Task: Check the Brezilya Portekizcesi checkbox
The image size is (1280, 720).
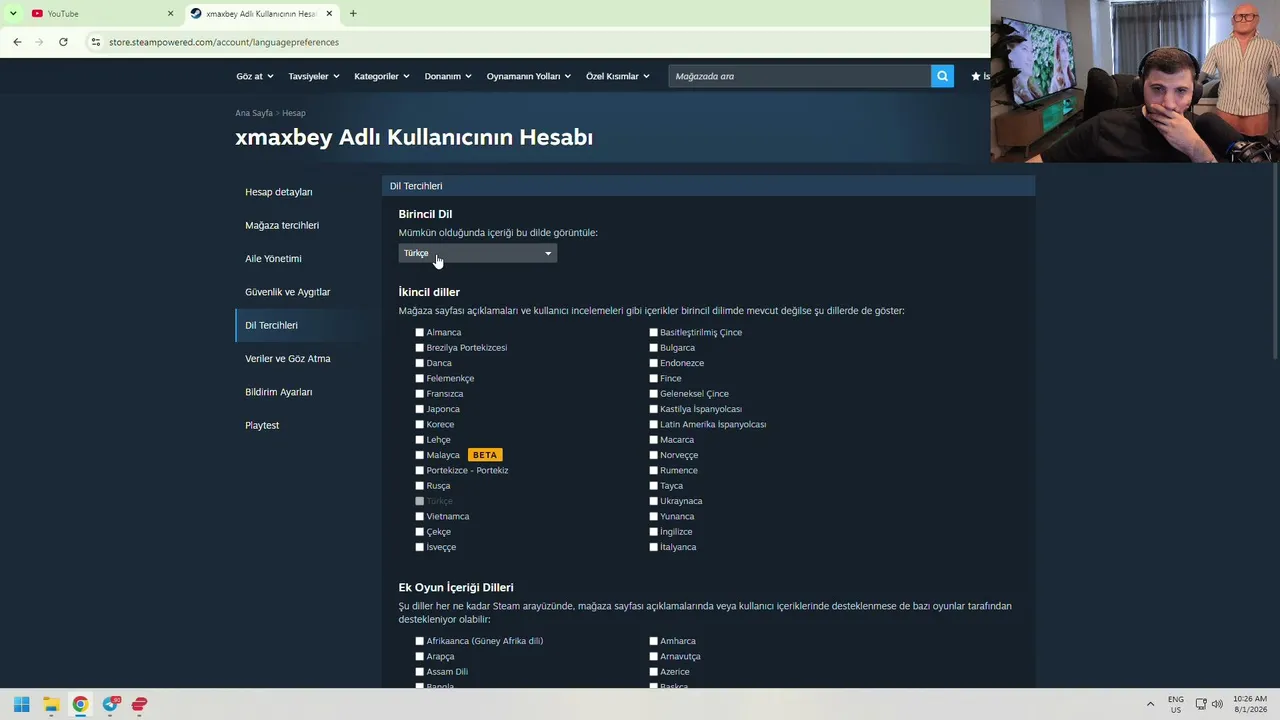Action: 420,348
